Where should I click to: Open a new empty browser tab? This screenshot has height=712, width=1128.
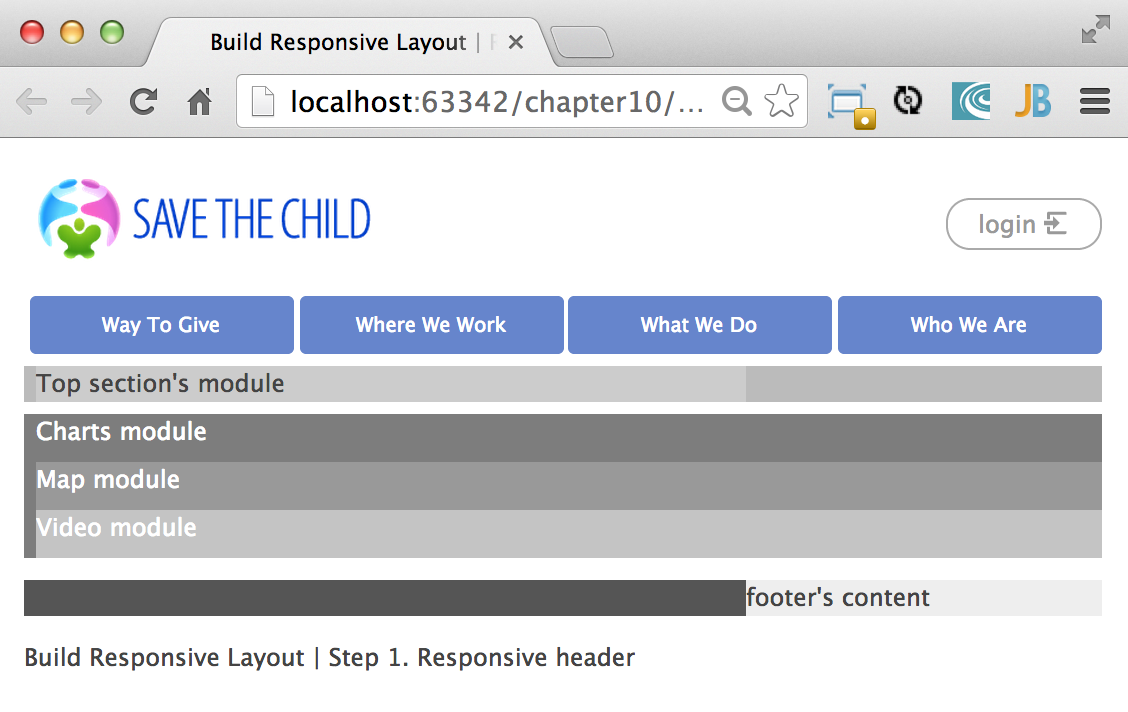point(582,43)
